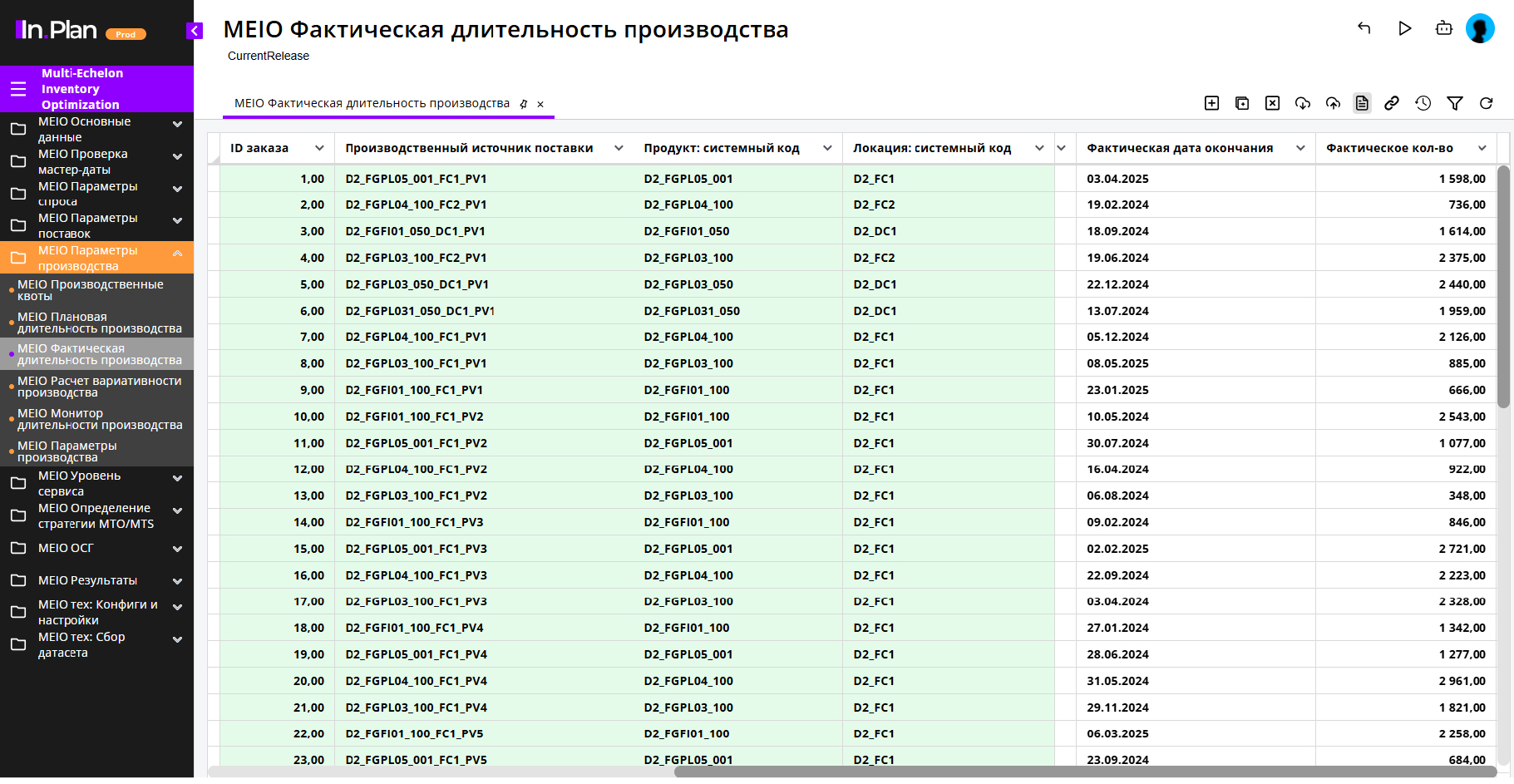Click the refresh table icon
The image size is (1514, 784).
pos(1486,103)
